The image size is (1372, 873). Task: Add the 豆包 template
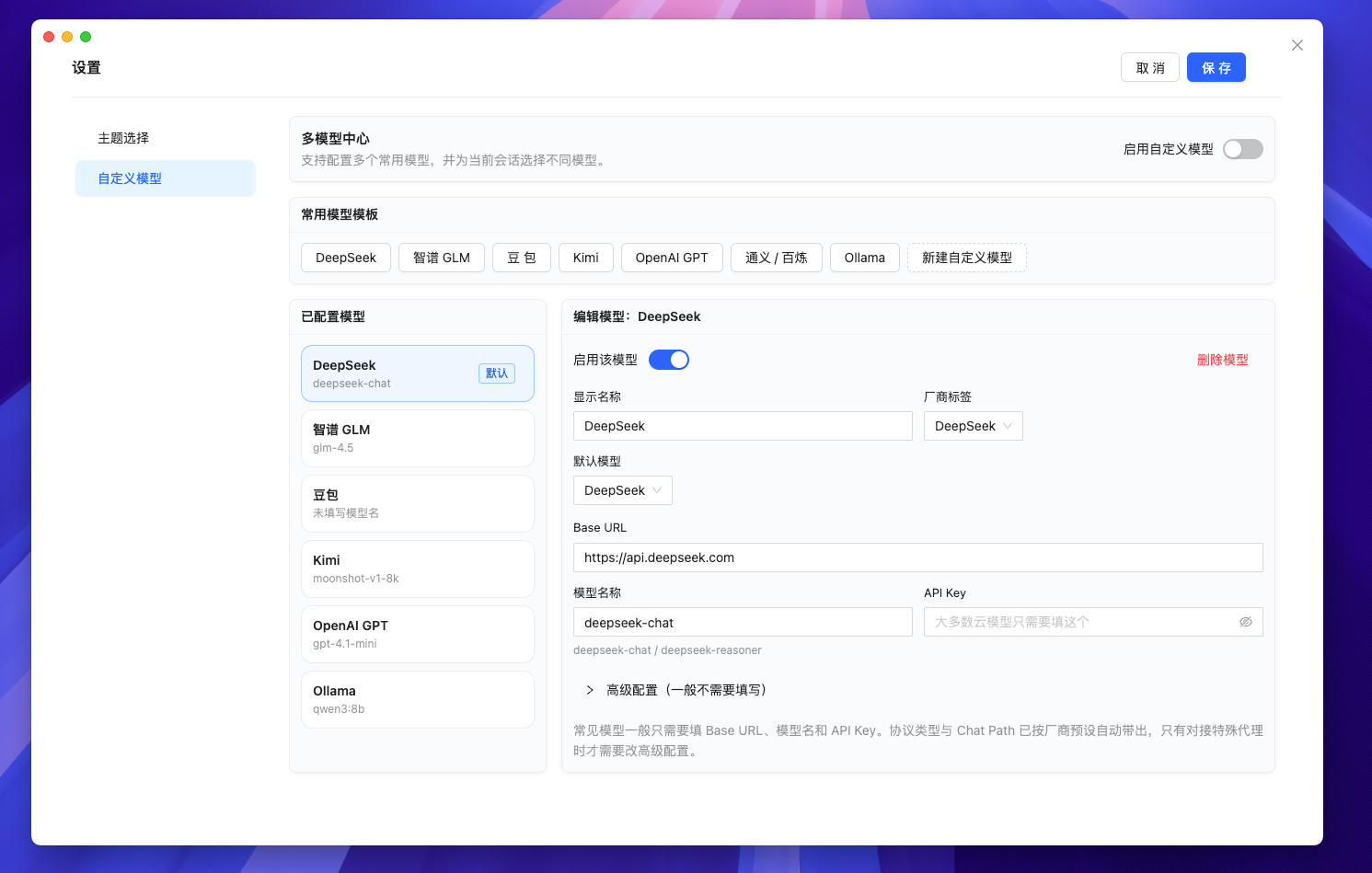coord(522,258)
